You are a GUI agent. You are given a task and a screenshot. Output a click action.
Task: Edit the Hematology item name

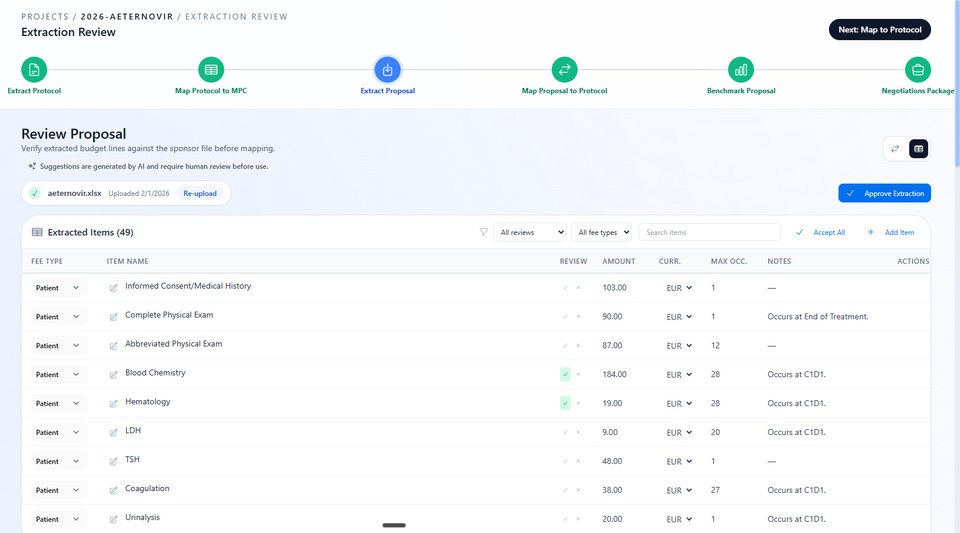click(113, 403)
